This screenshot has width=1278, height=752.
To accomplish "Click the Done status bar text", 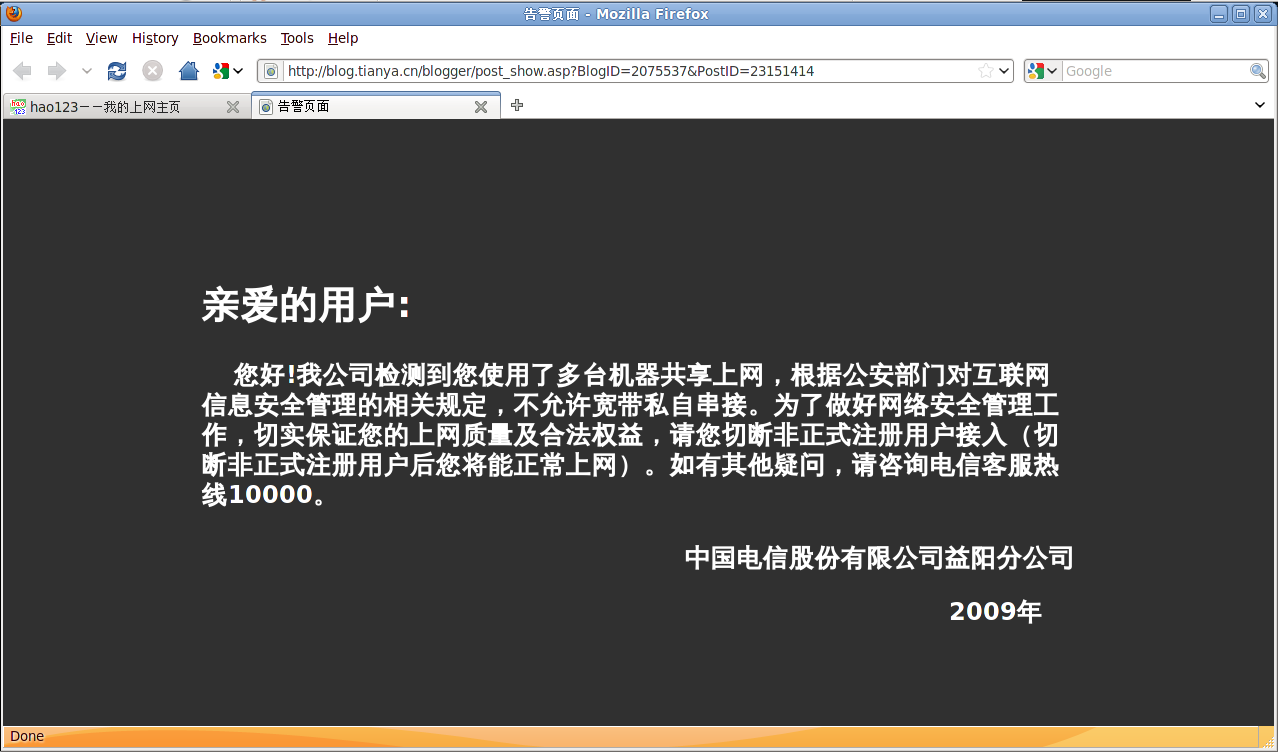I will pyautogui.click(x=27, y=736).
